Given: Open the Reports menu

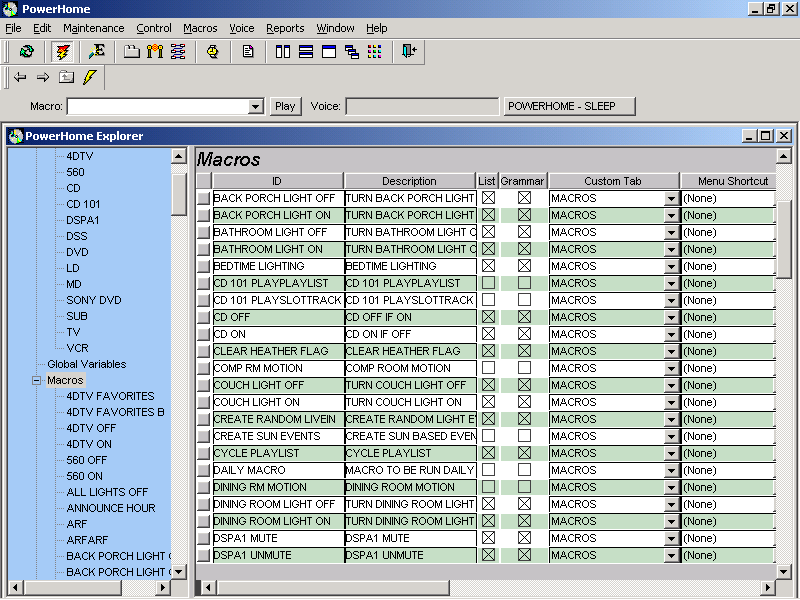Looking at the screenshot, I should [285, 28].
